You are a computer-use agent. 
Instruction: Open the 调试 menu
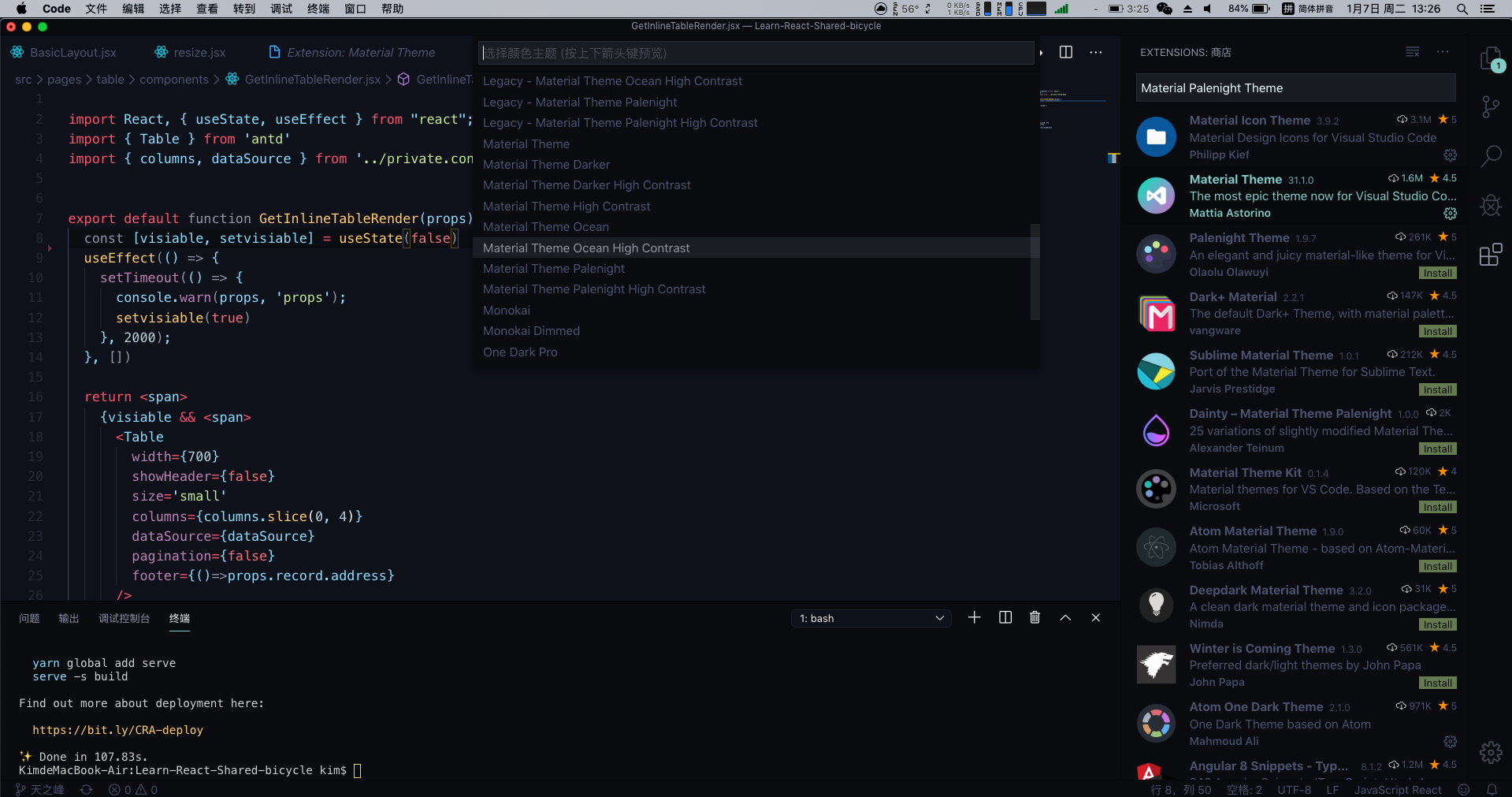tap(281, 9)
